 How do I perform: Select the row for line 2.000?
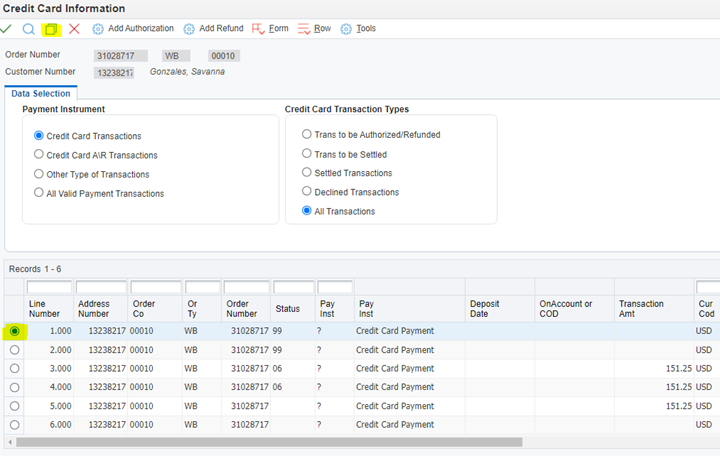(x=15, y=350)
